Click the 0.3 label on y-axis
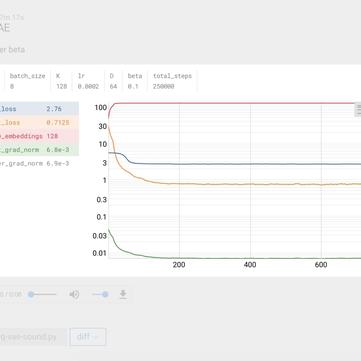361x361 pixels. pyautogui.click(x=101, y=199)
